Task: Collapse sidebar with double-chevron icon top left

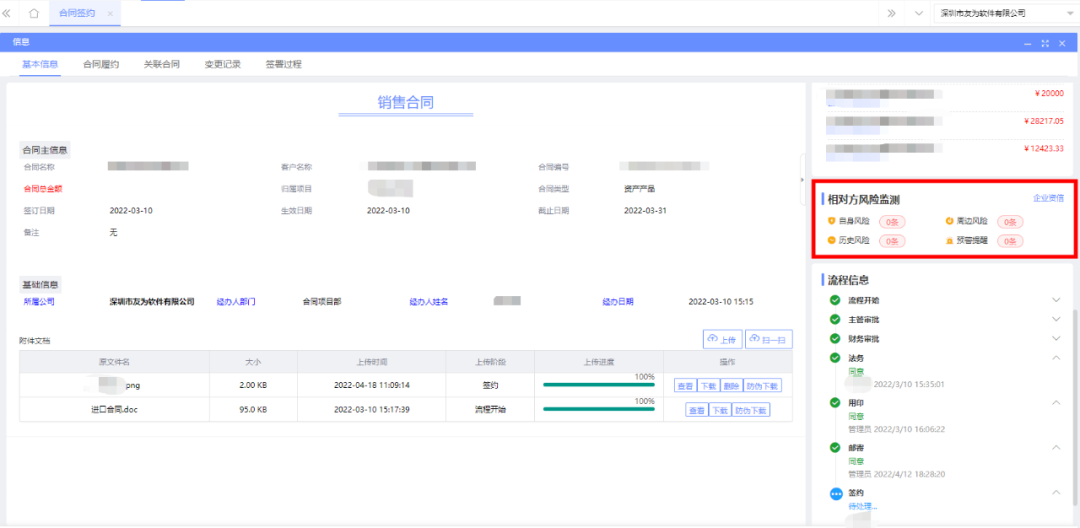Action: point(7,13)
